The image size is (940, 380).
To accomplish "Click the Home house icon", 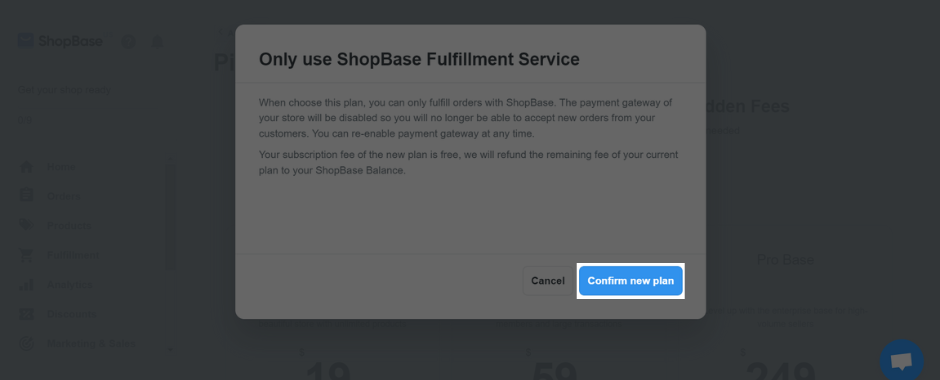I will (26, 167).
